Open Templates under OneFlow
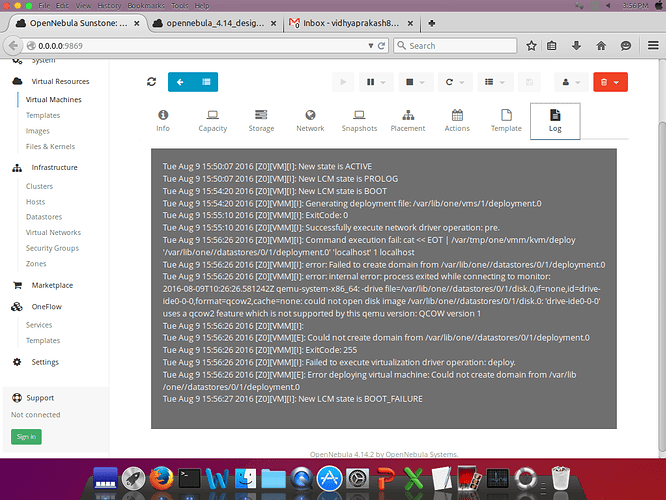666x500 pixels. point(43,340)
